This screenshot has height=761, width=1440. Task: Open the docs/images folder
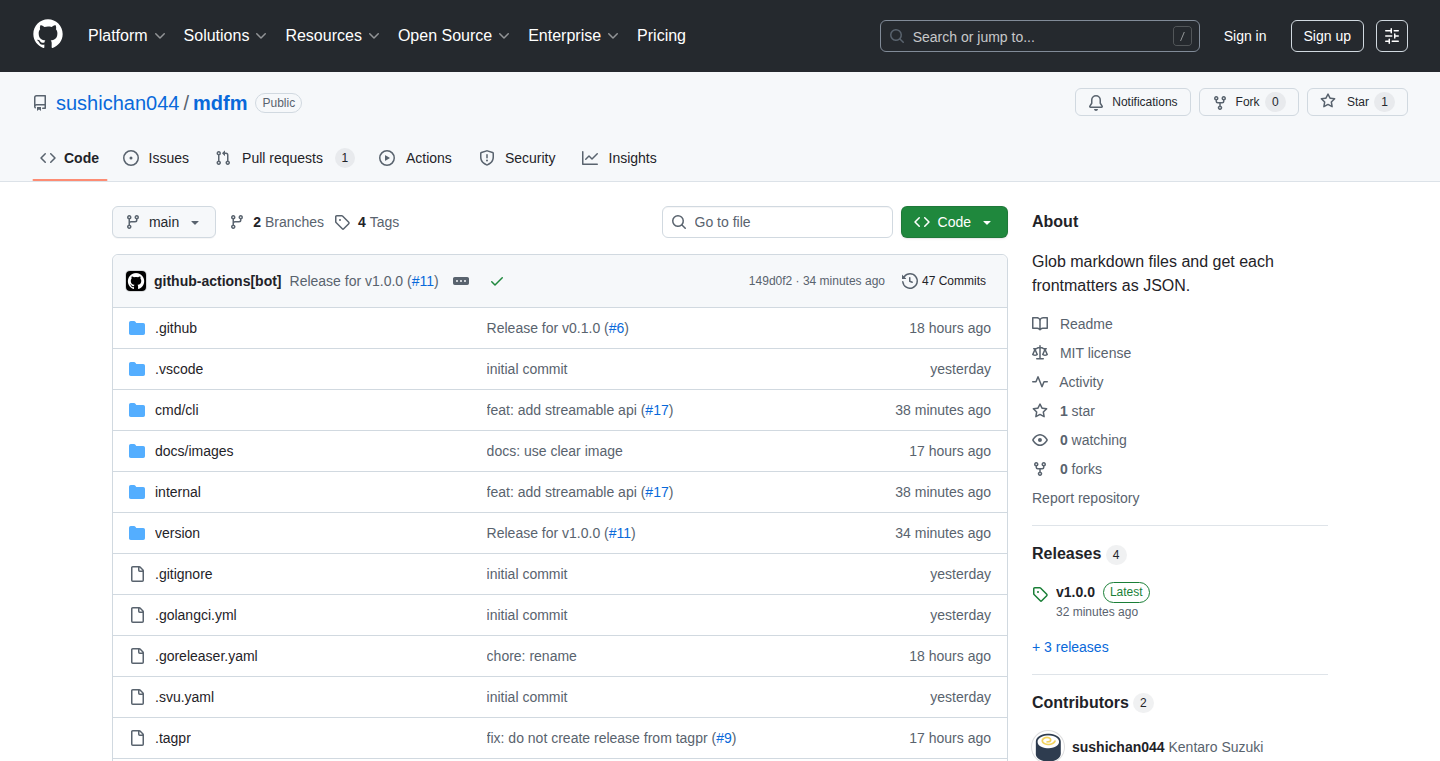[x=194, y=451]
